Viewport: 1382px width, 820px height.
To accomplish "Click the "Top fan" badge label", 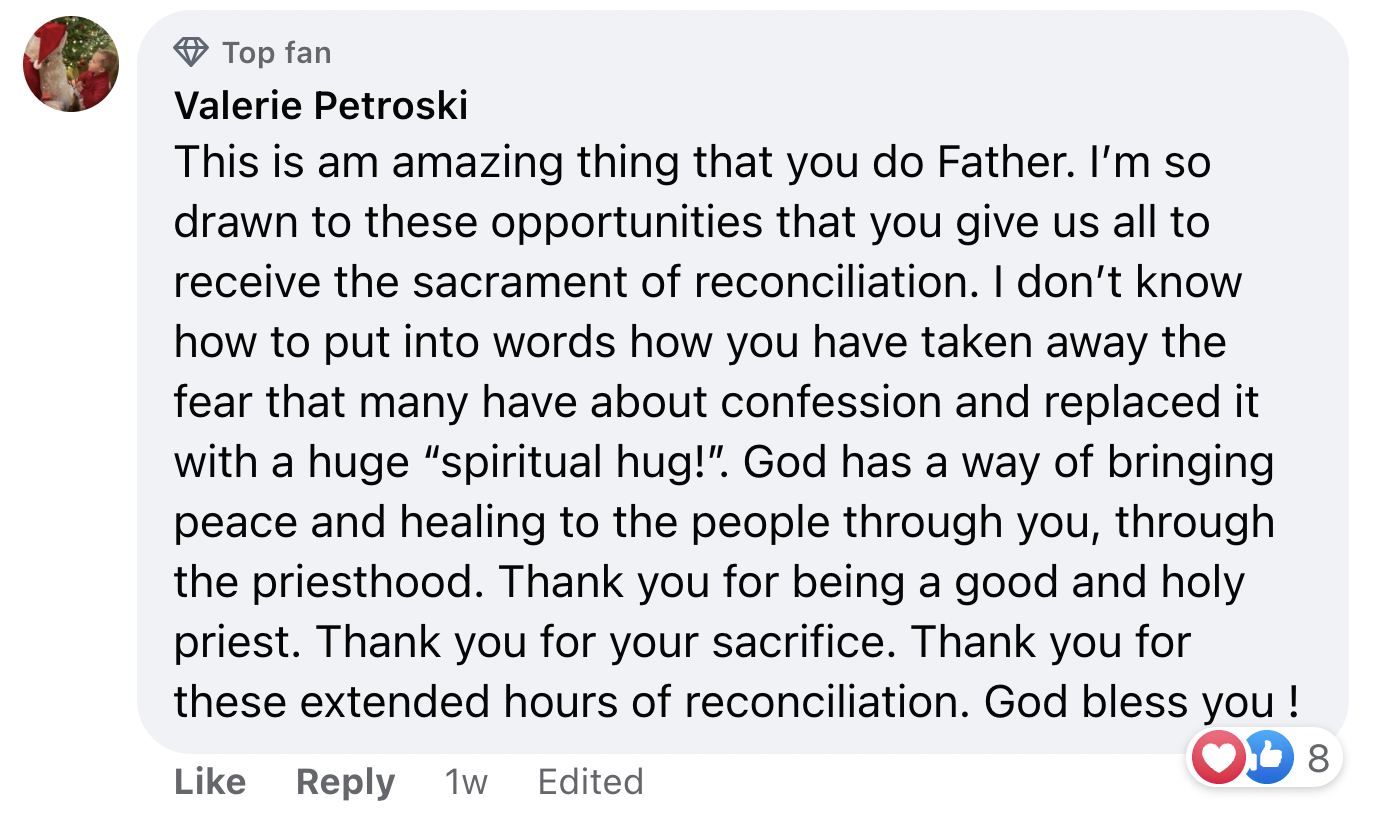I will [276, 52].
